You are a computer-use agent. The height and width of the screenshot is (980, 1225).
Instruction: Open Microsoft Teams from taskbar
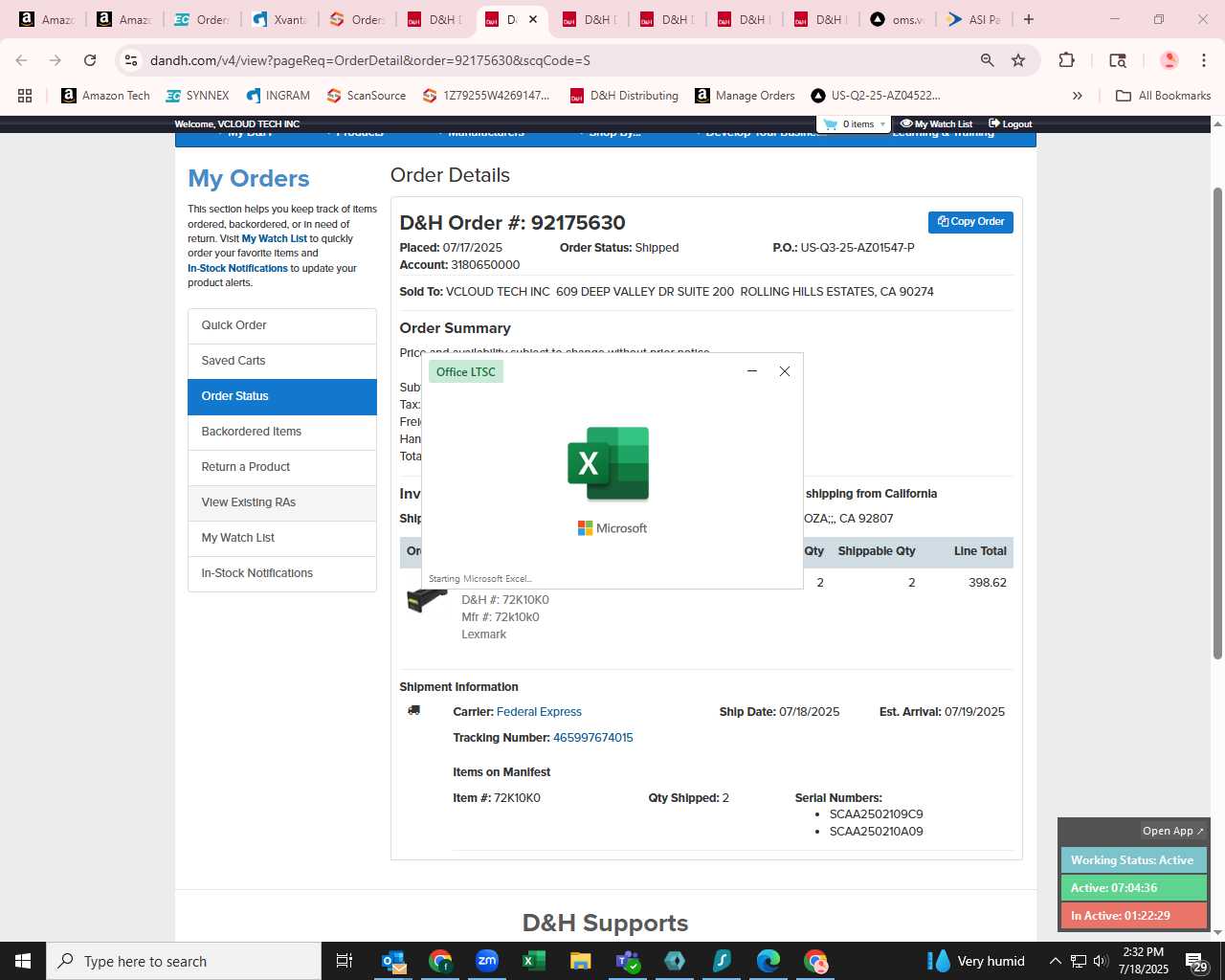coord(628,961)
